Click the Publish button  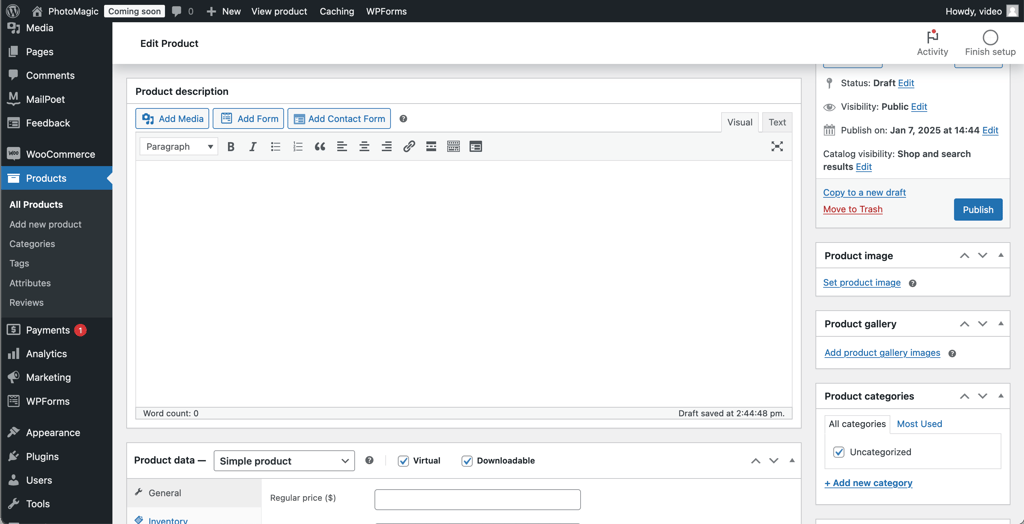pyautogui.click(x=978, y=210)
